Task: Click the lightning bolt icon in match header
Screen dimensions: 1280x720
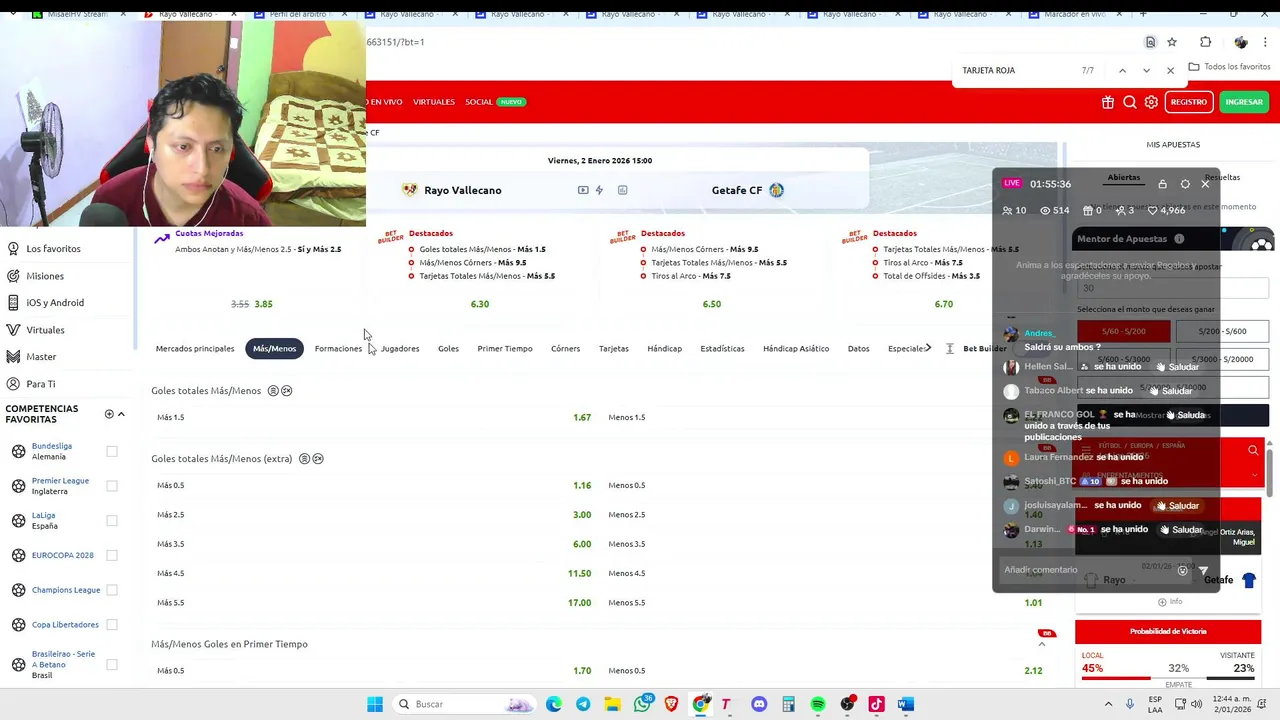Action: (x=599, y=190)
